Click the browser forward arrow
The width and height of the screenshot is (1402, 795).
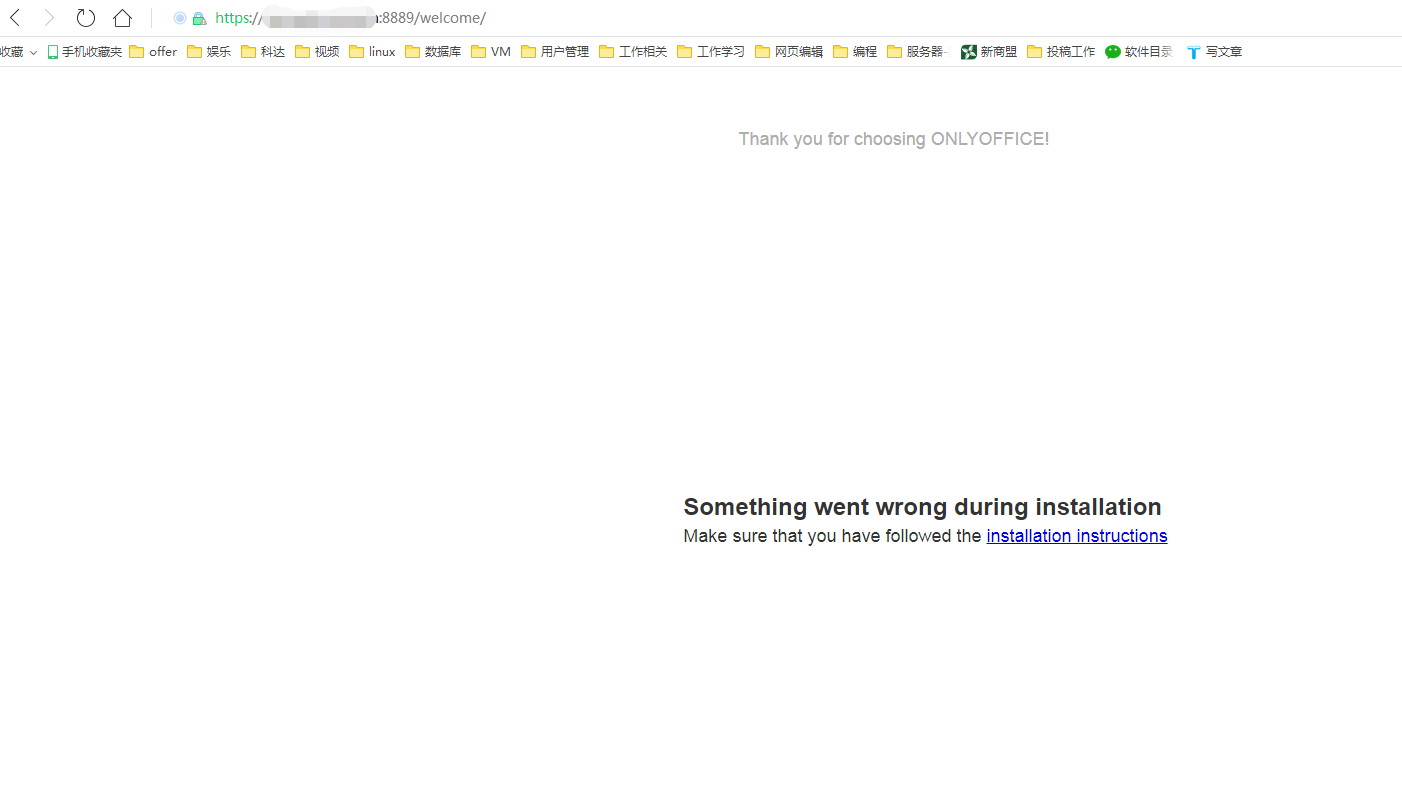pyautogui.click(x=49, y=18)
